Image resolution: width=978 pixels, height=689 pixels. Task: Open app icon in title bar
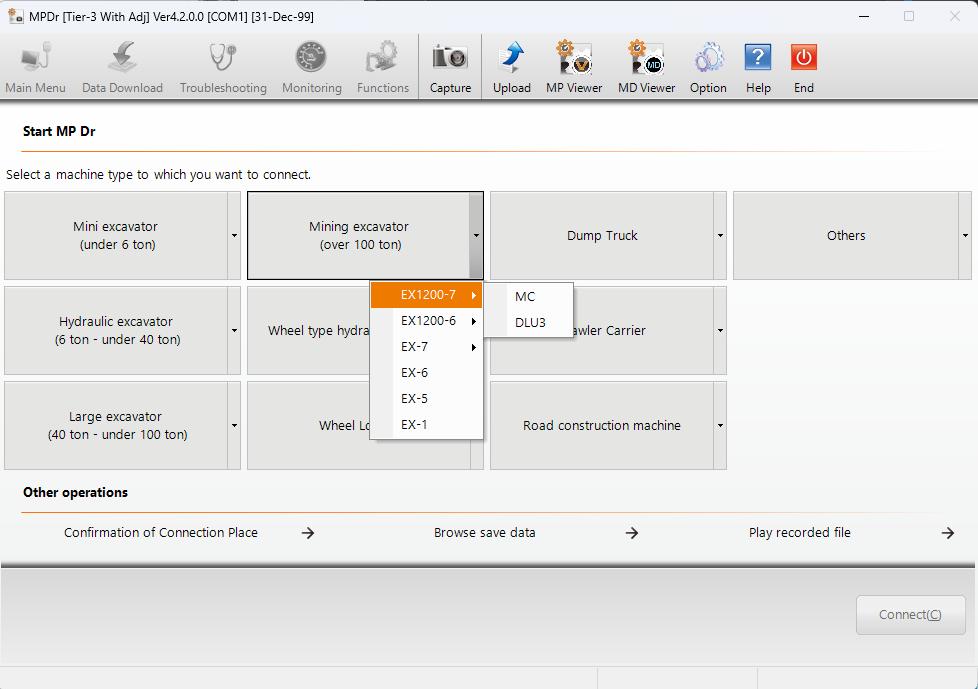pyautogui.click(x=15, y=16)
